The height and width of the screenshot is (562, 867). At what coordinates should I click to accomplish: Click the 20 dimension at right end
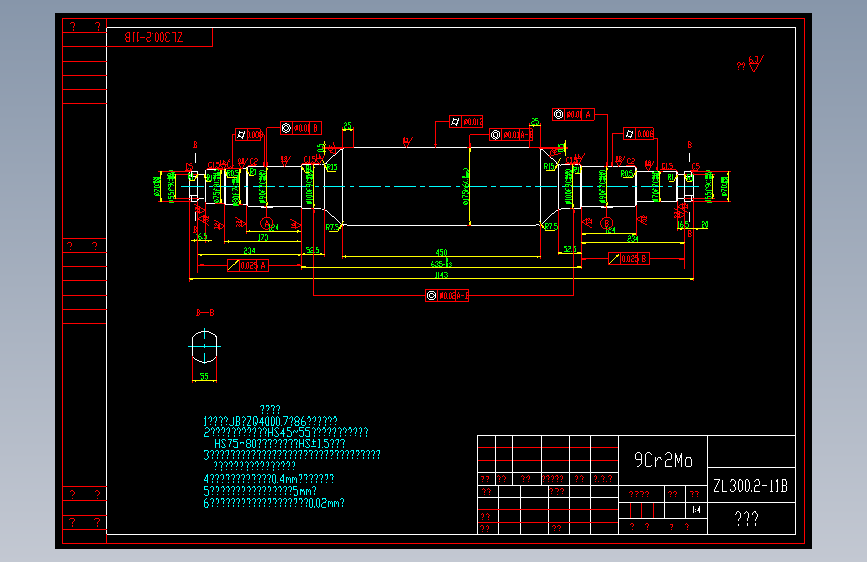pyautogui.click(x=704, y=225)
